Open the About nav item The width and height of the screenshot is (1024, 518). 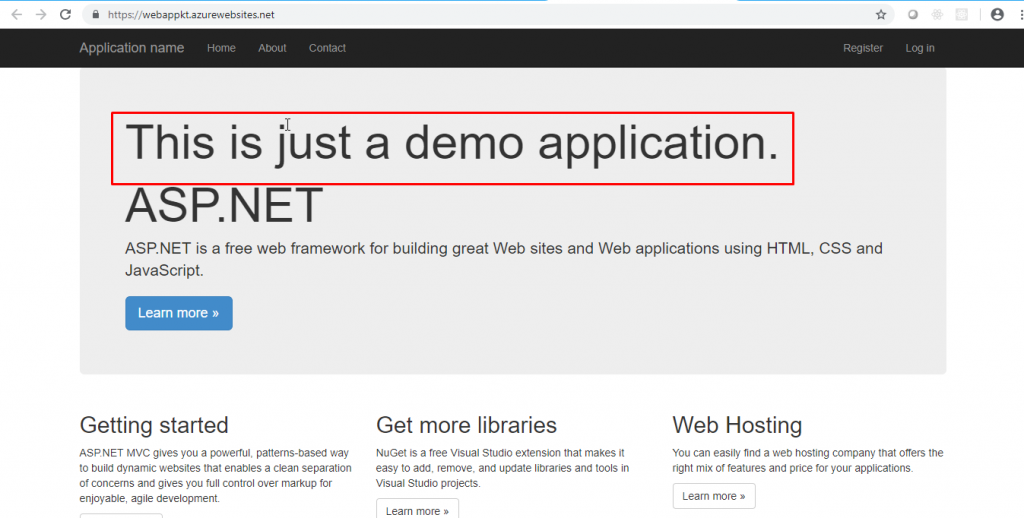pos(272,48)
